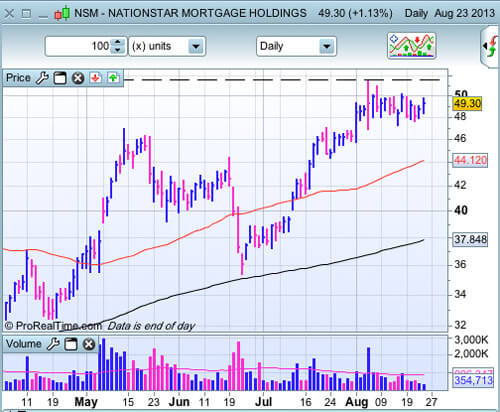The image size is (500, 412).
Task: Click the 354,713 volume value label
Action: (x=473, y=380)
